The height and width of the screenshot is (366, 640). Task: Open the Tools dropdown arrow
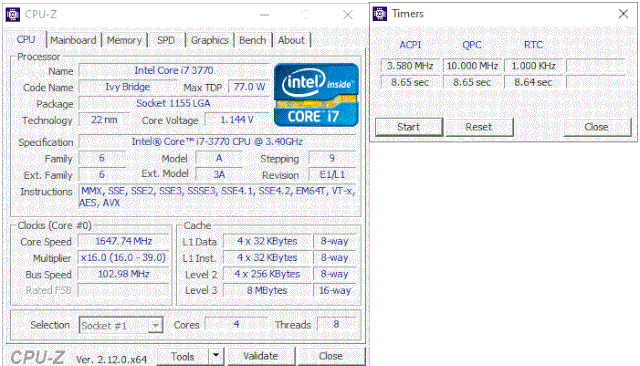pos(216,356)
